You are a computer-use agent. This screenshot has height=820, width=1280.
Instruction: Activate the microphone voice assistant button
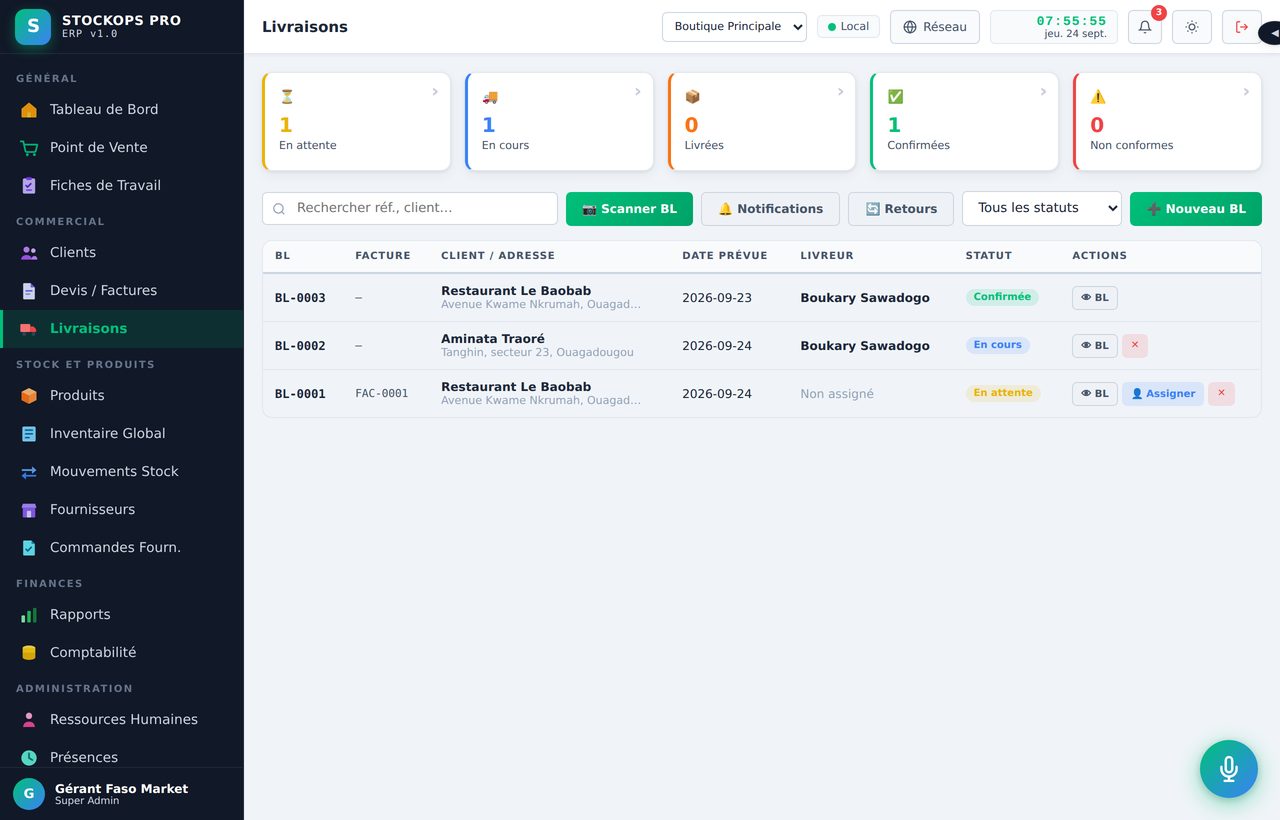pyautogui.click(x=1229, y=769)
